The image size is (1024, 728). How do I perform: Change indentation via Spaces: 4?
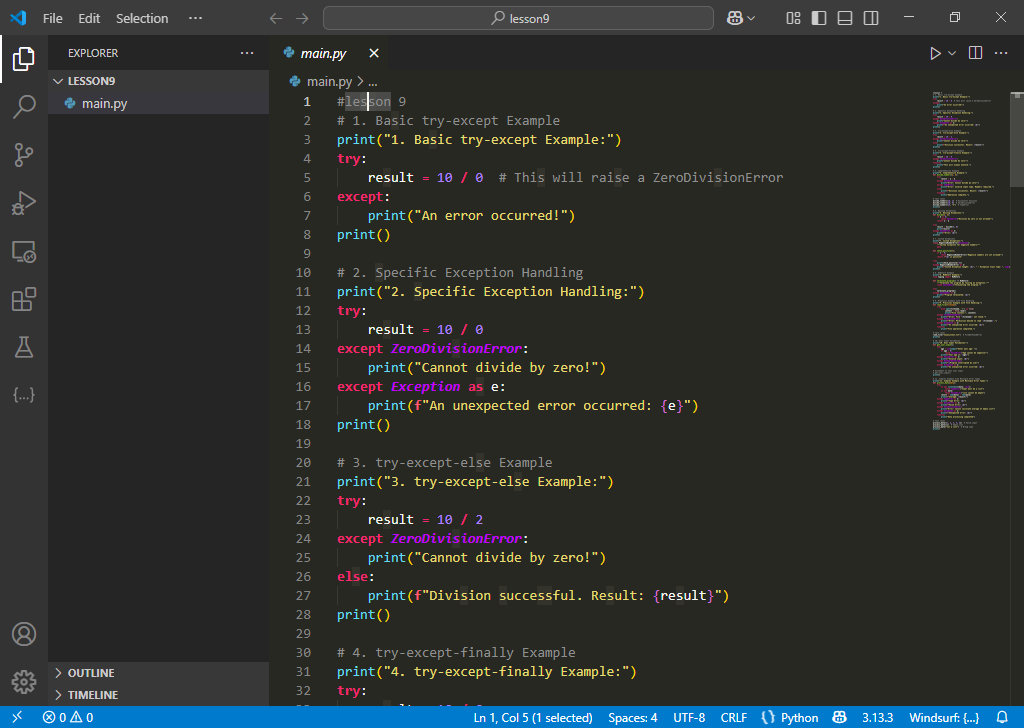pos(632,717)
